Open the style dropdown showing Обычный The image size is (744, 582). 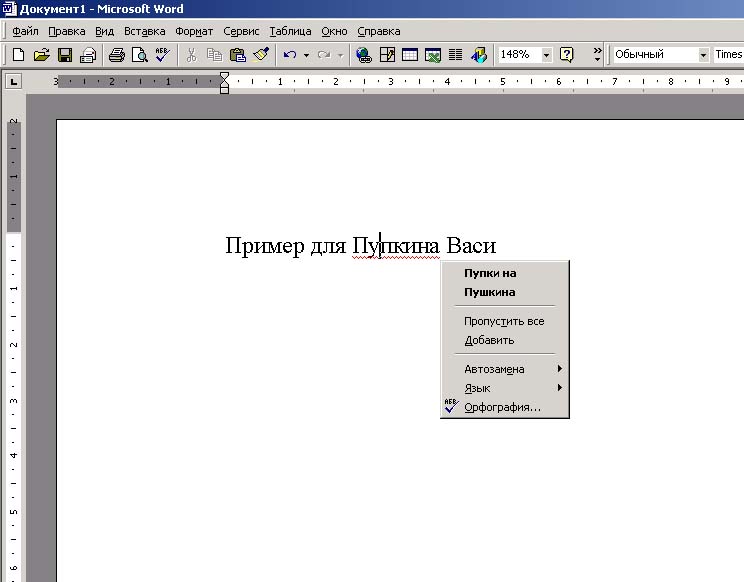pyautogui.click(x=703, y=55)
